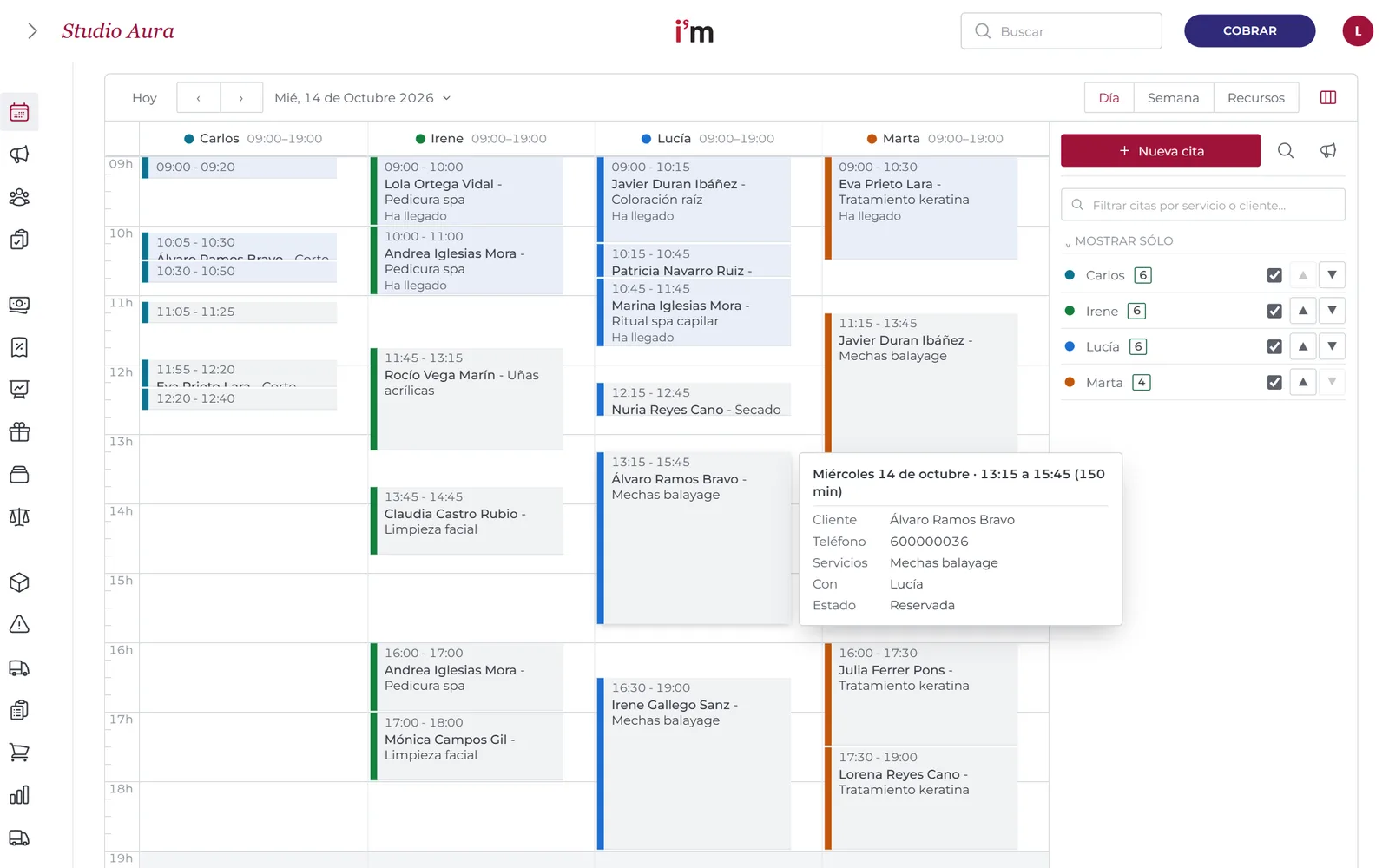Open the bar chart statistics icon in the sidebar
1389x868 pixels.
[19, 795]
